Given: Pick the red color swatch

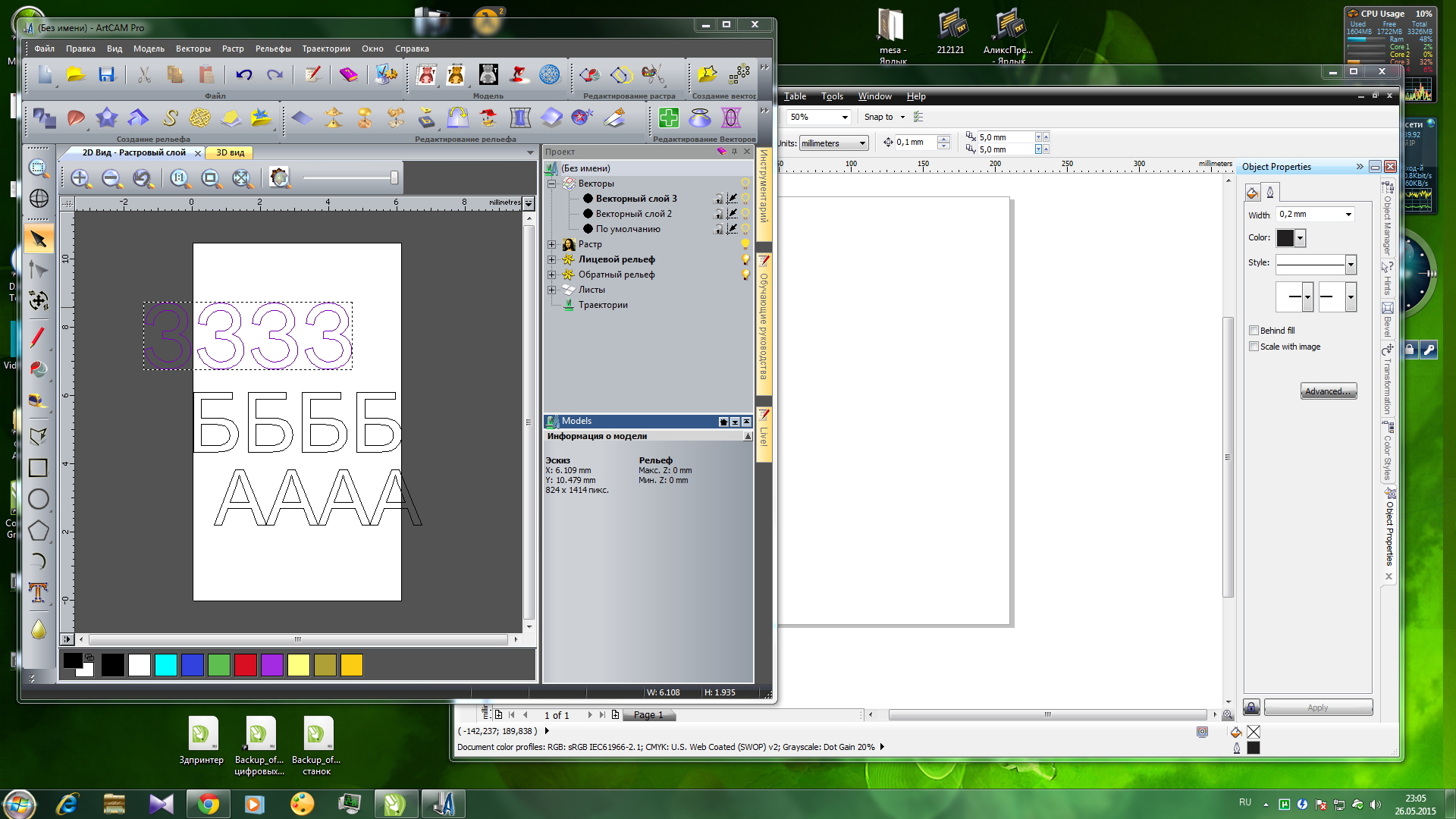Looking at the screenshot, I should click(x=246, y=665).
